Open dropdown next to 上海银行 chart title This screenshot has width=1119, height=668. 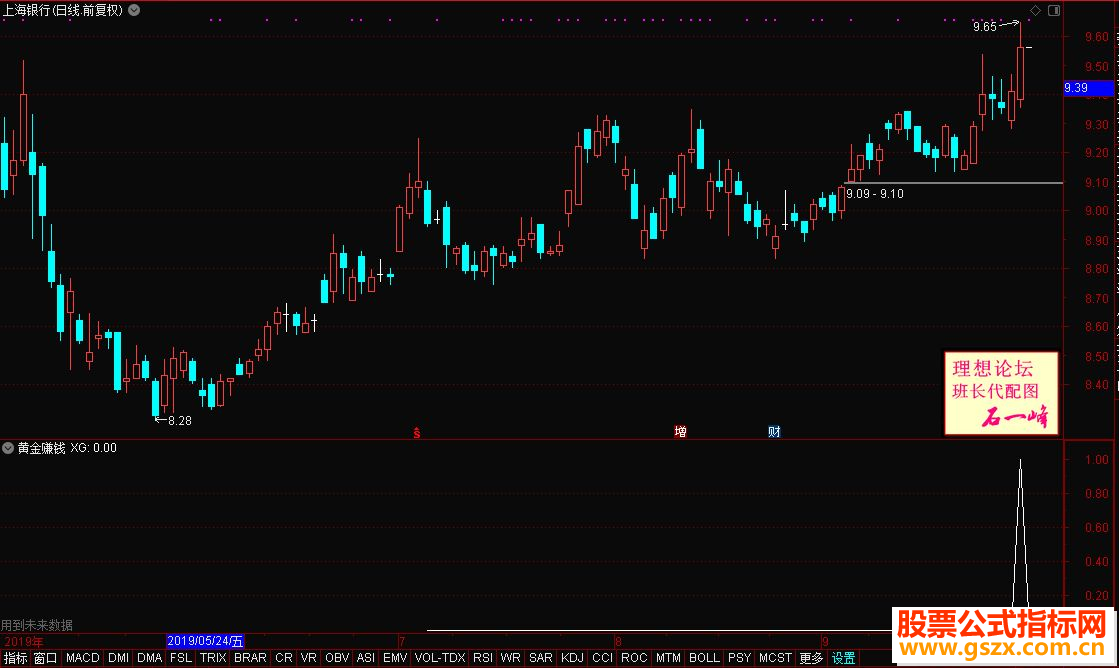click(133, 10)
